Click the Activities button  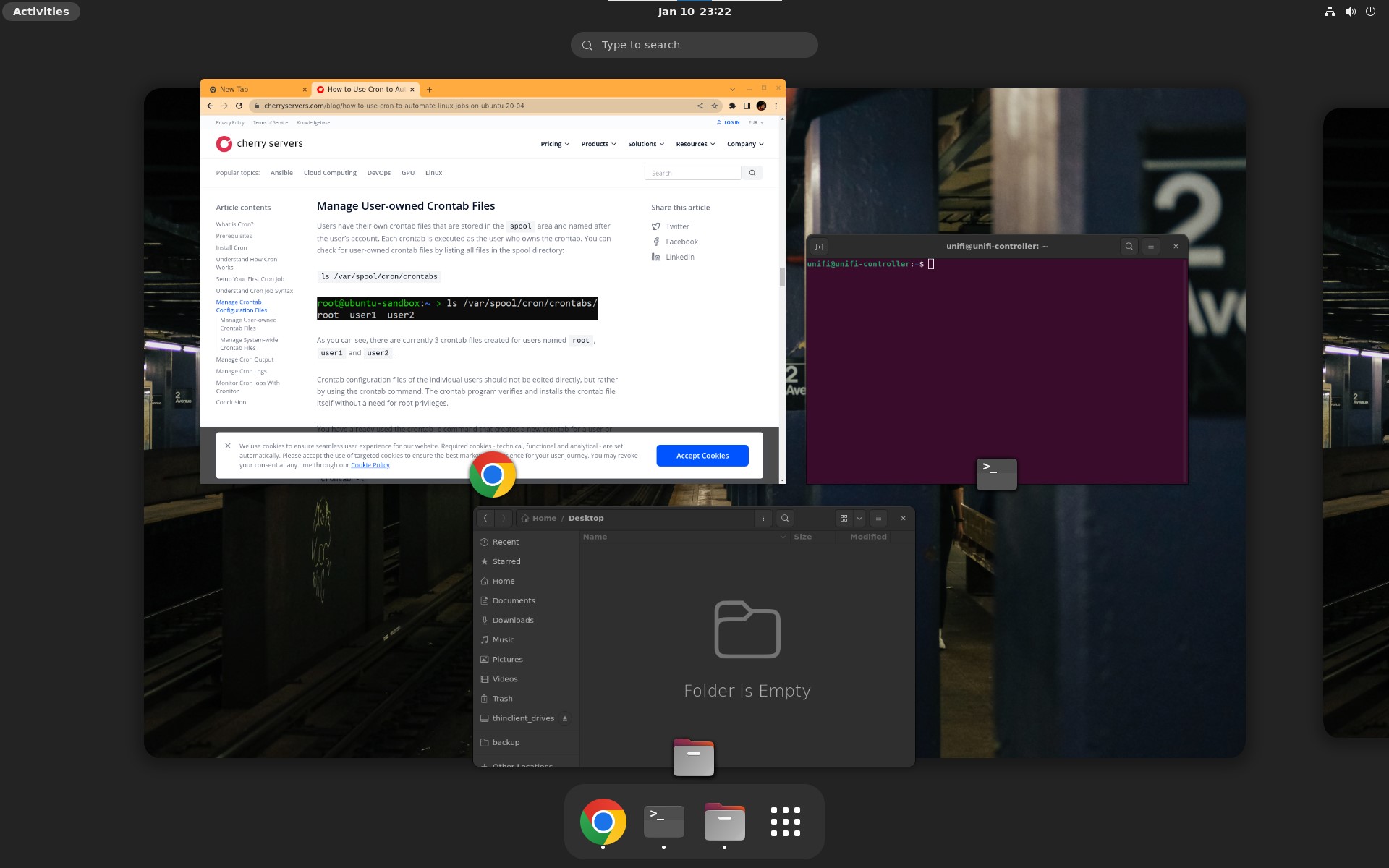click(x=41, y=12)
